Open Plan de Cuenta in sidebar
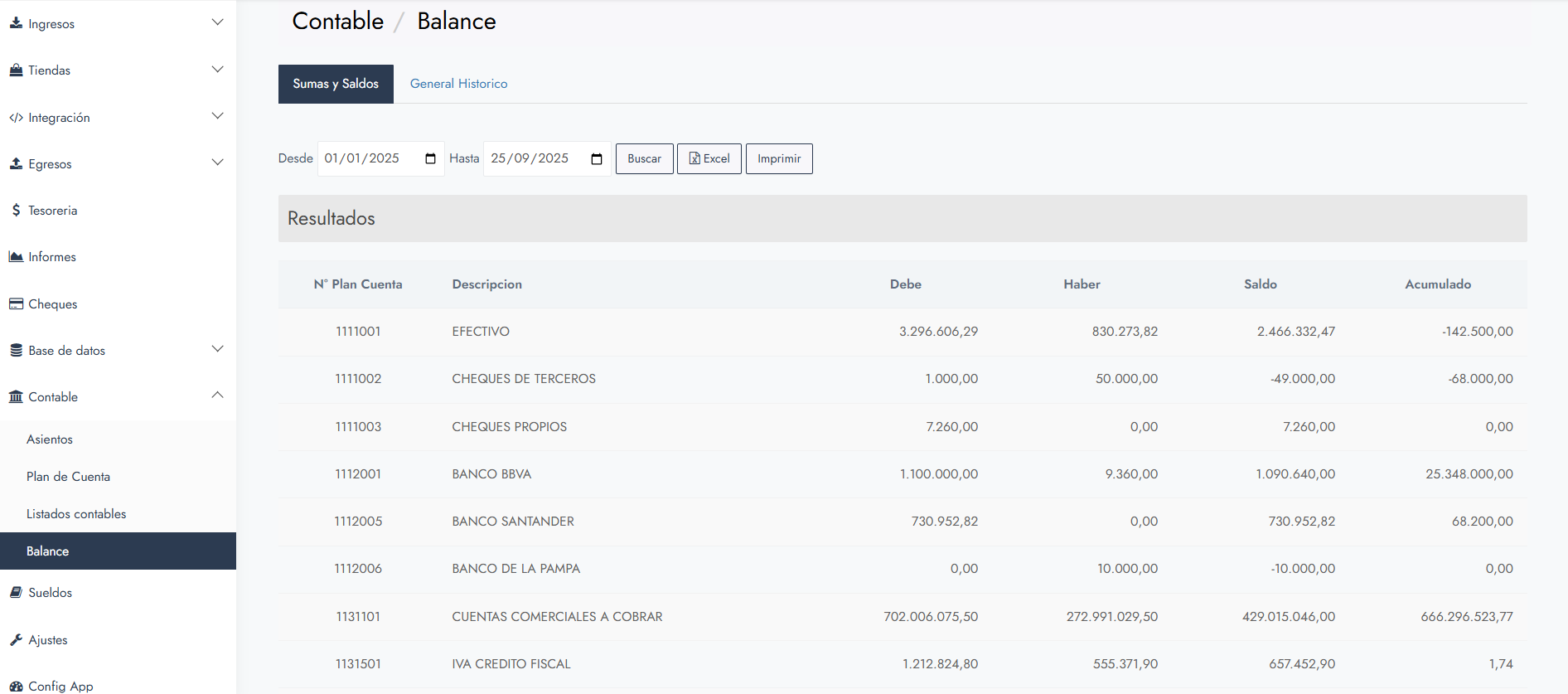 (x=68, y=477)
